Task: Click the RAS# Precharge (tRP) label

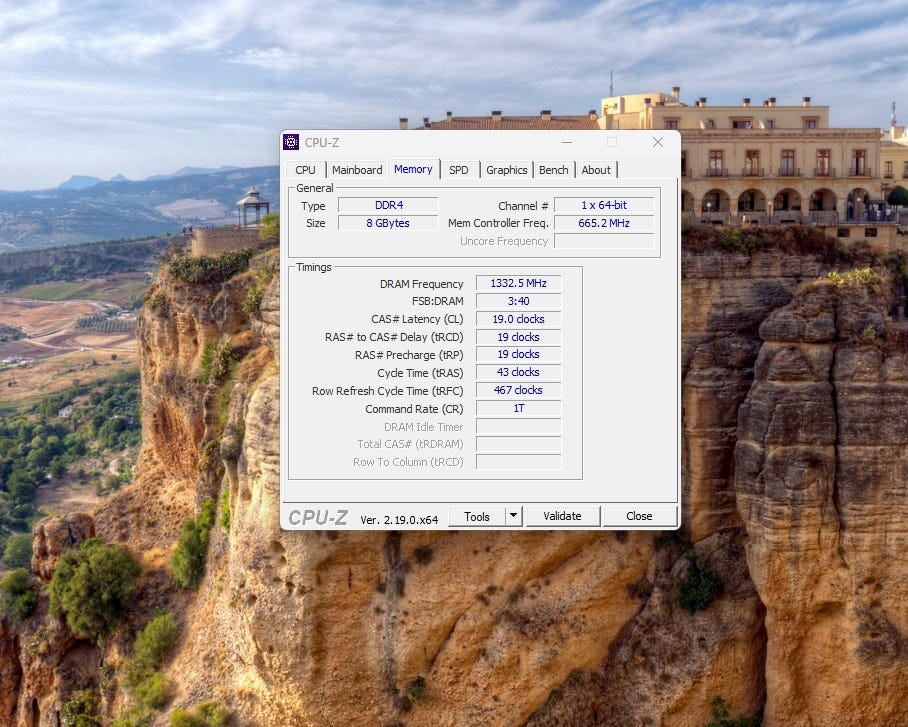Action: coord(409,355)
